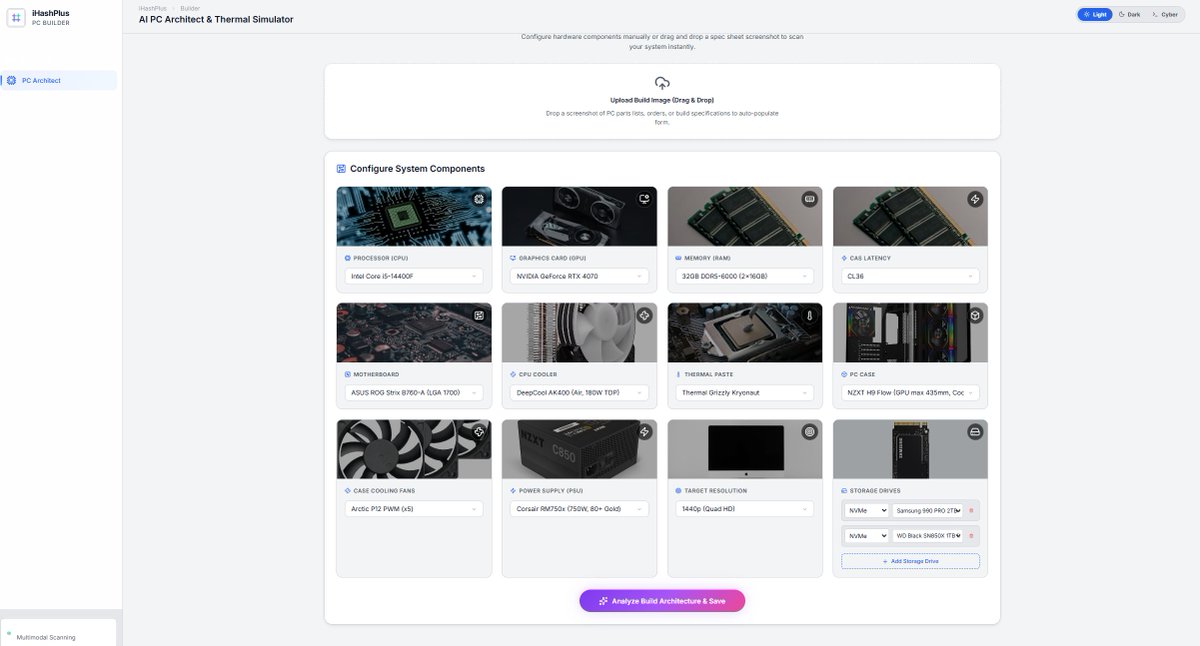Switch to Dark theme
Image resolution: width=1200 pixels, height=646 pixels.
coord(1129,15)
